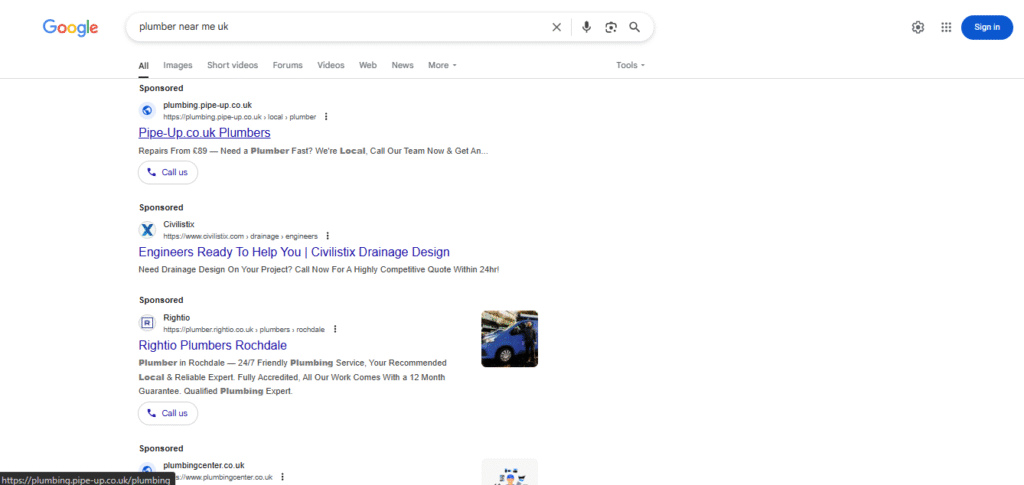Click the magnifying glass search icon
The image size is (1024, 485).
635,27
